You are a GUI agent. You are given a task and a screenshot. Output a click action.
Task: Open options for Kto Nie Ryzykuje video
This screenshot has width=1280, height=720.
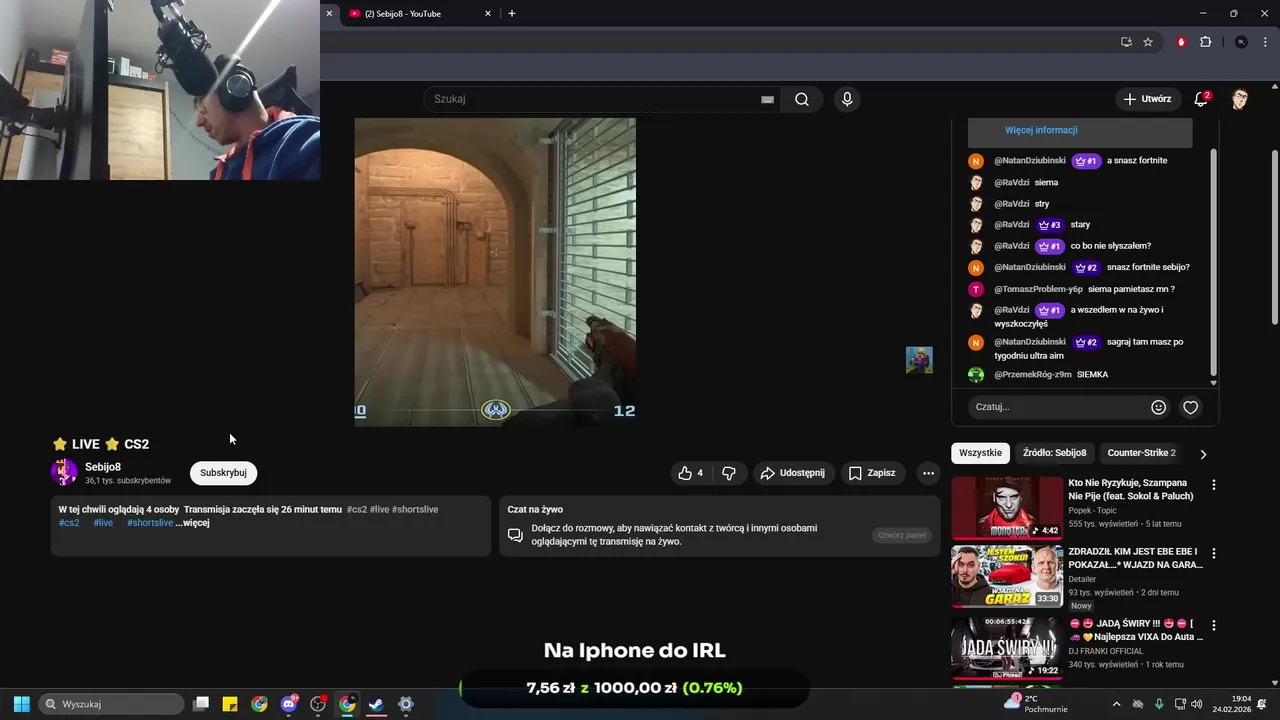[x=1214, y=485]
